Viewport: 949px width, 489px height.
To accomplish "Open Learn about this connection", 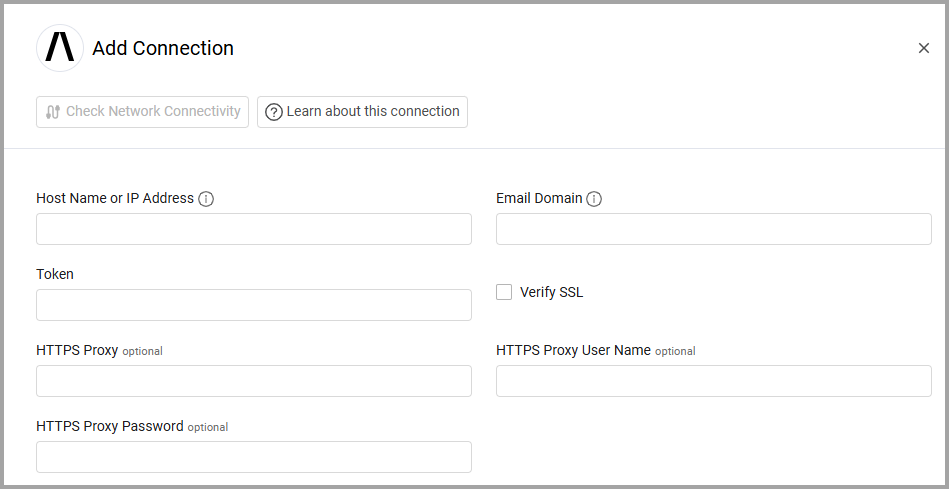I will click(362, 112).
